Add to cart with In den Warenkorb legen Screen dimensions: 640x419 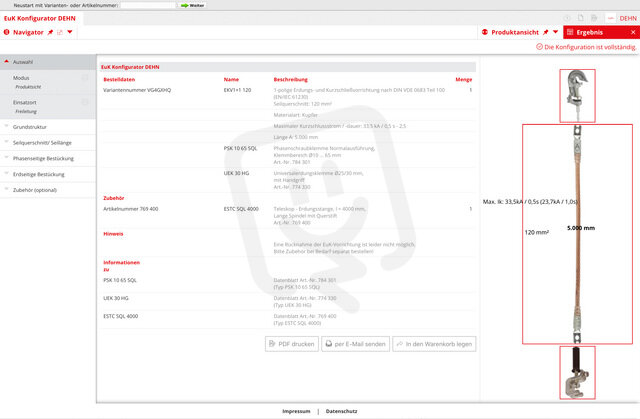(434, 343)
